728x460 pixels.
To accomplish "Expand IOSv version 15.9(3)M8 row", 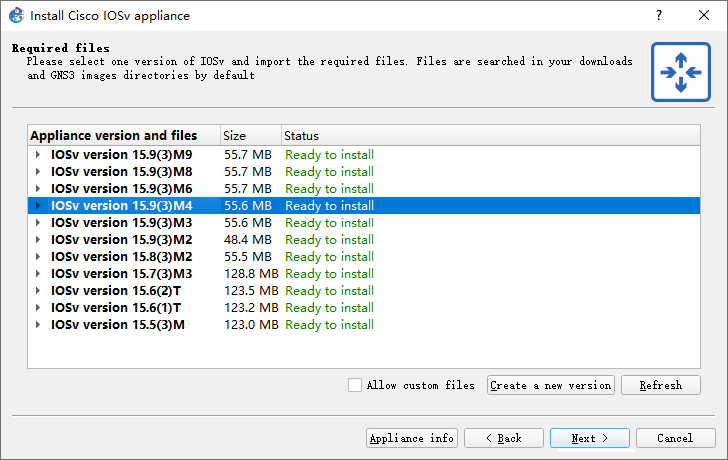I will 38,172.
